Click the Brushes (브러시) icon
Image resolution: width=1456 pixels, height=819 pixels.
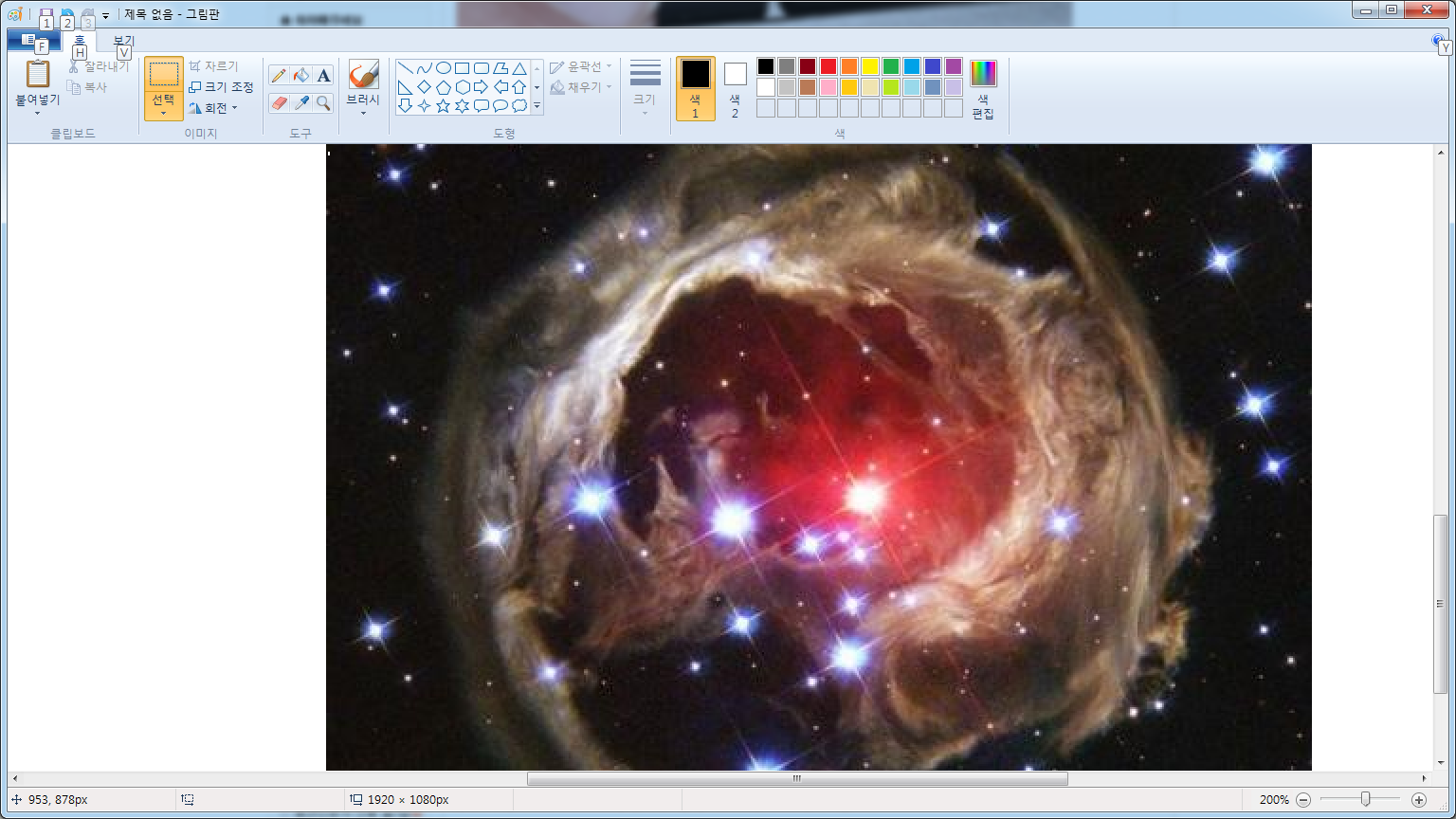[363, 75]
